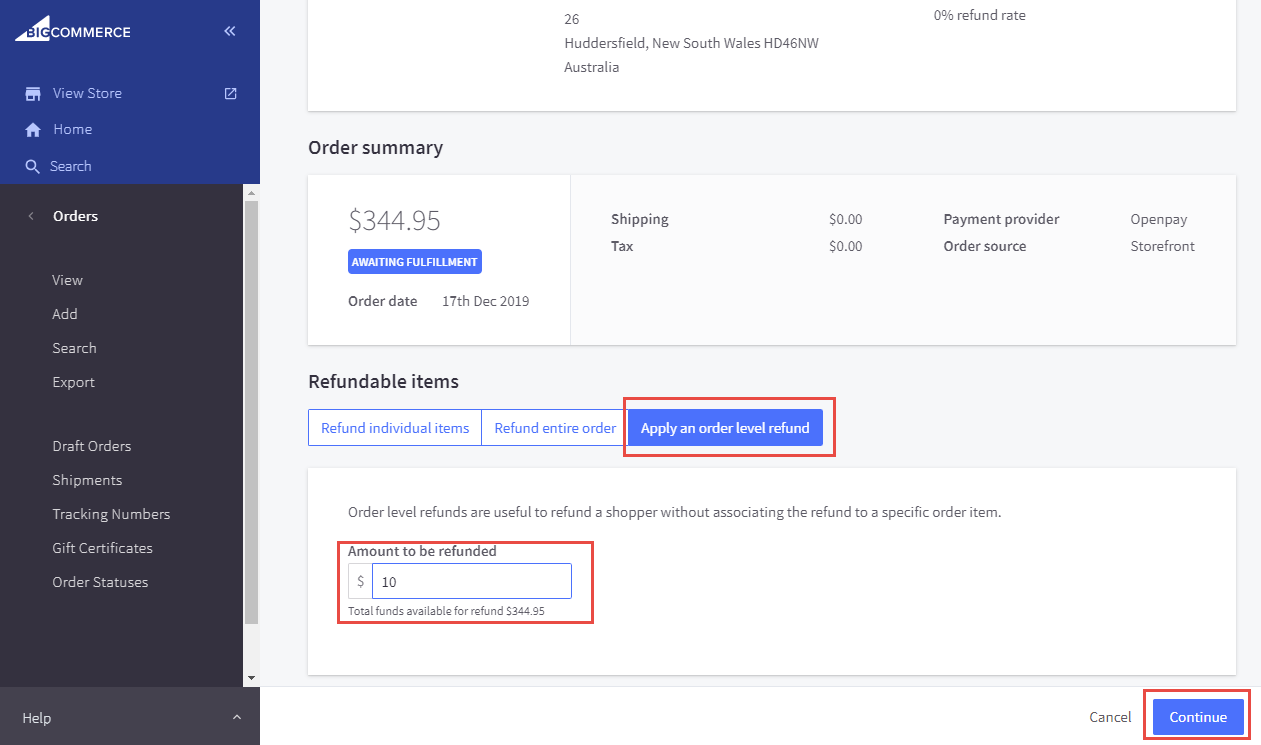Expand the Help menu chevron
The width and height of the screenshot is (1261, 745).
(237, 718)
